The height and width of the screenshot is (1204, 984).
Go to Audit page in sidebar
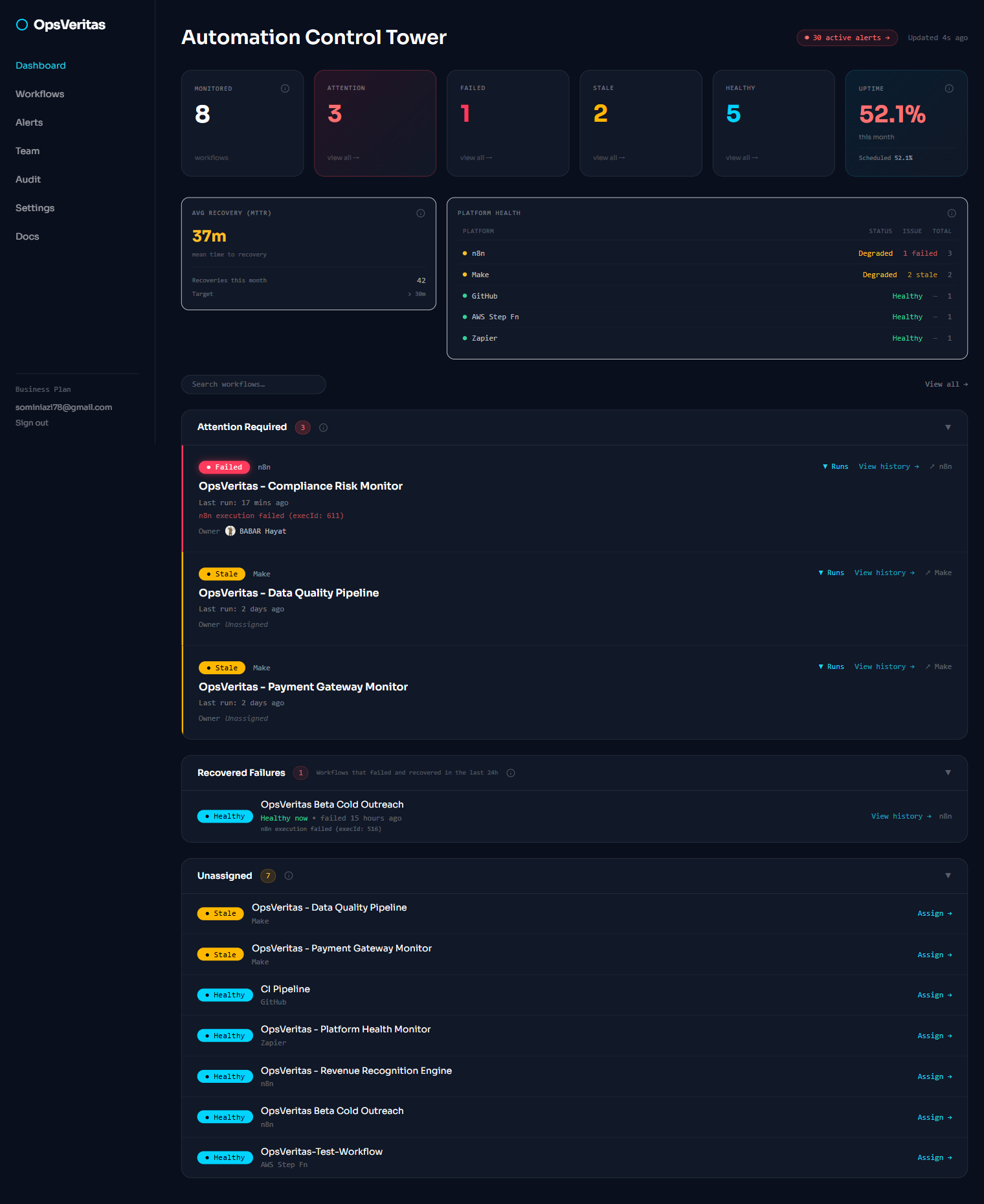pyautogui.click(x=28, y=179)
